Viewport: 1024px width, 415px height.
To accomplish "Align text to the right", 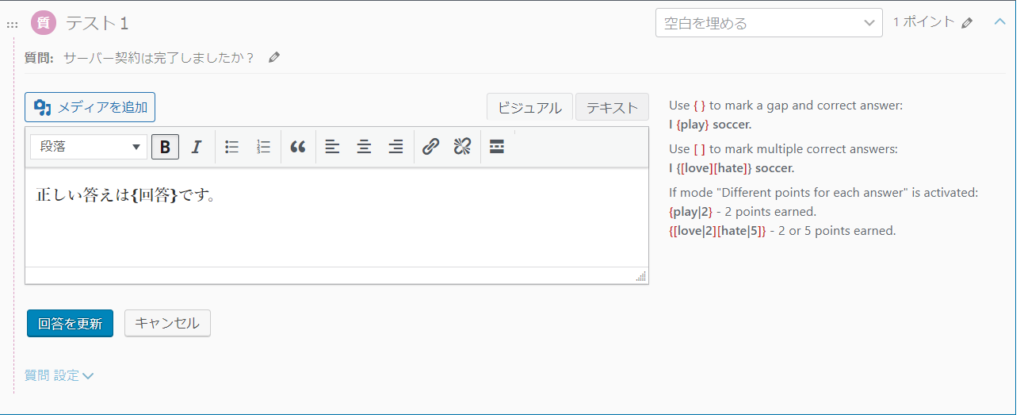I will (396, 147).
